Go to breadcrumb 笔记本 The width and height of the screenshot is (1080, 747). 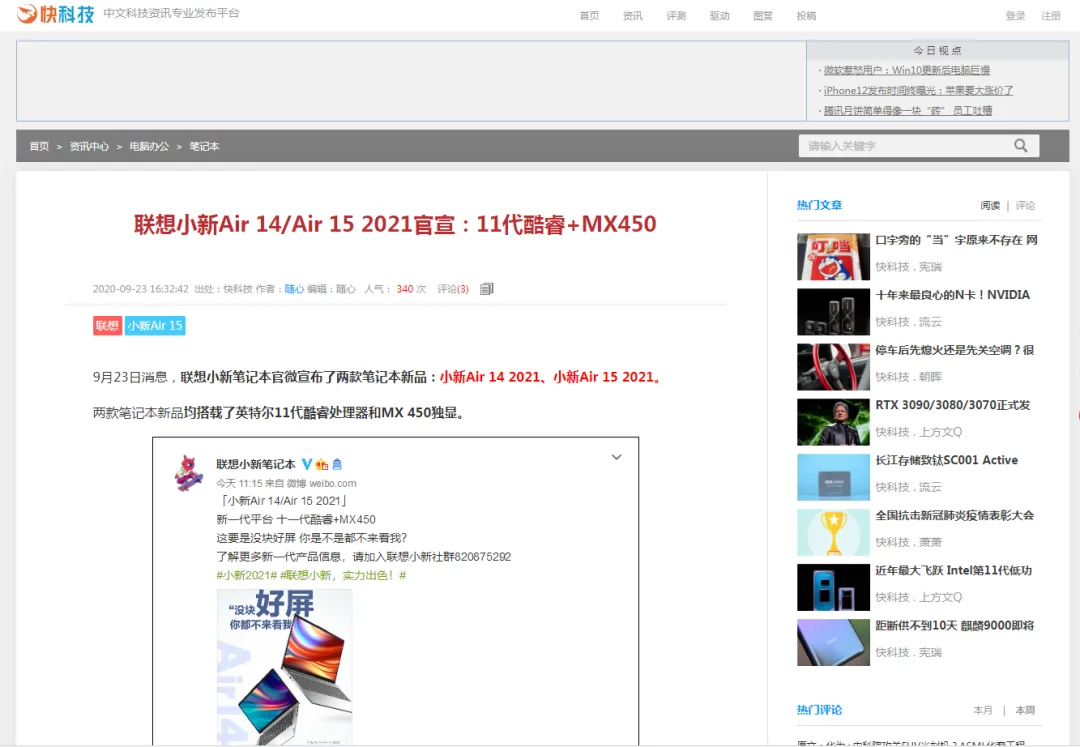point(204,146)
